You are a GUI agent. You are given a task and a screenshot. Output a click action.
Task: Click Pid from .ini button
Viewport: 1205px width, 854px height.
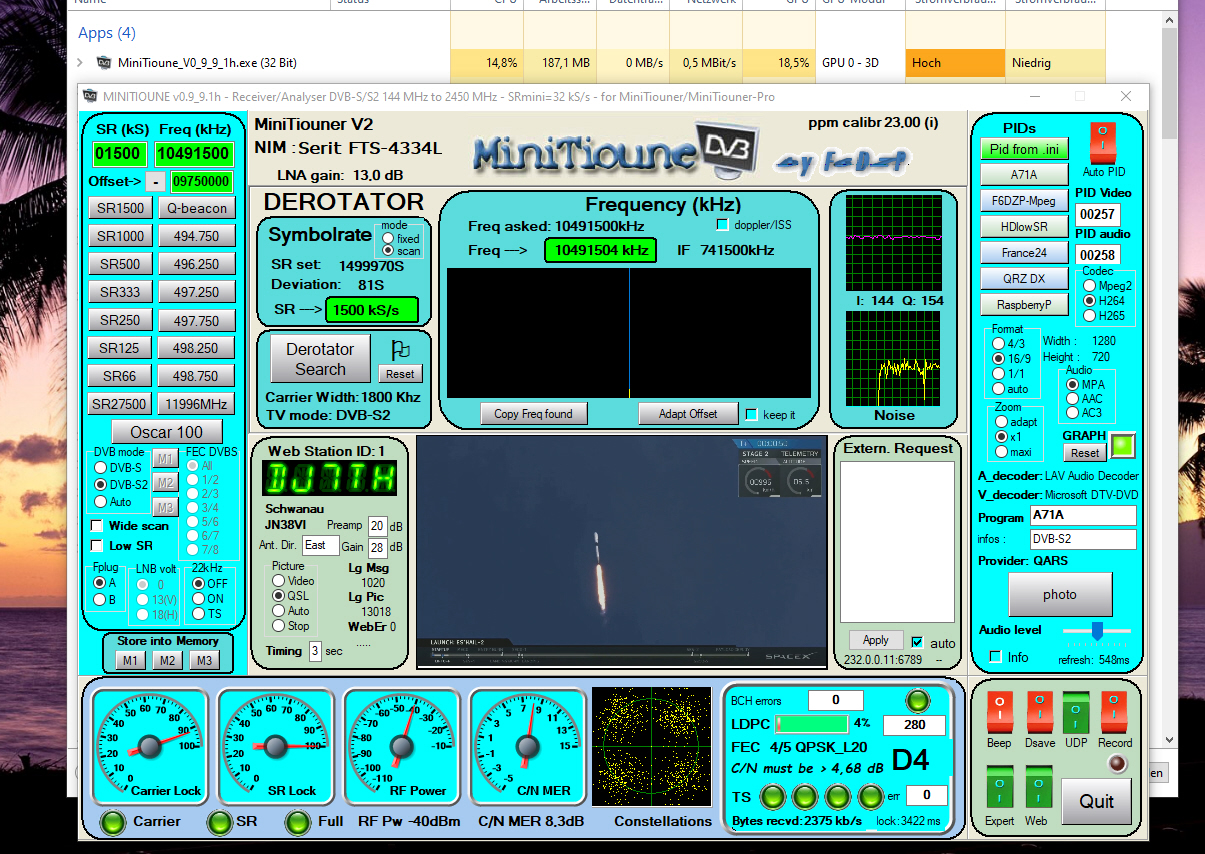point(1024,149)
